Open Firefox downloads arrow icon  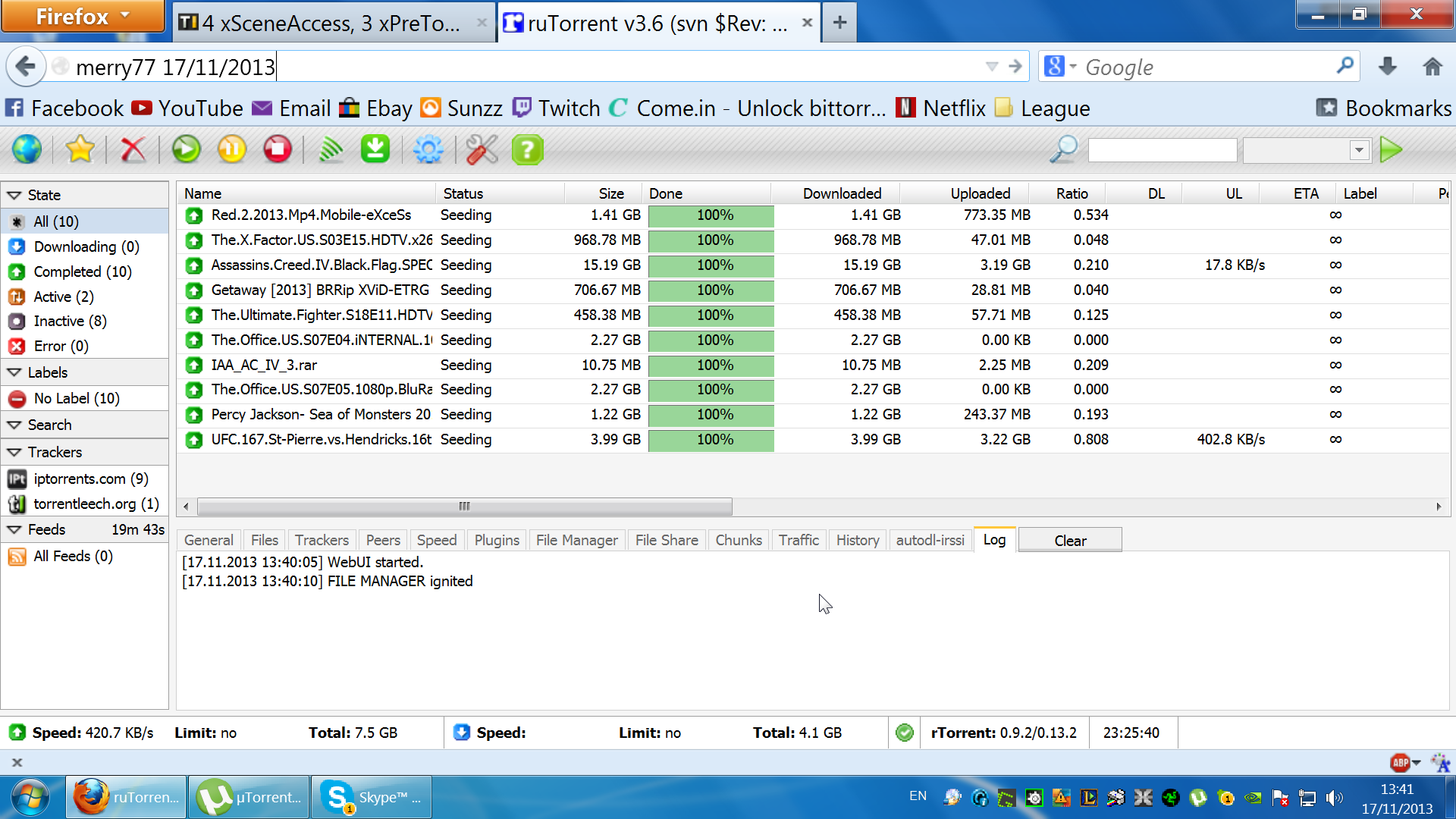tap(1387, 67)
